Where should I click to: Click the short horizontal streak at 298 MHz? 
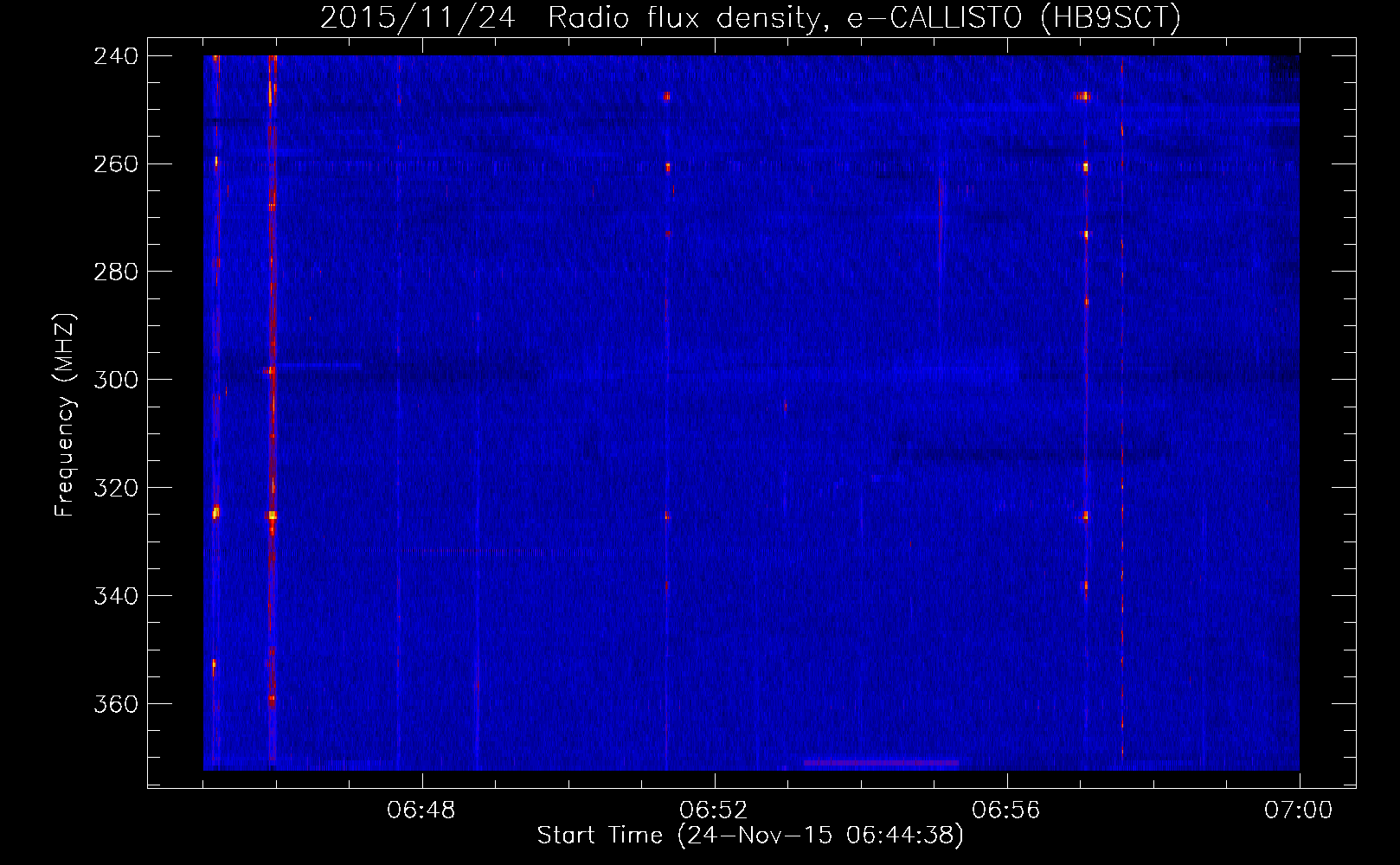[x=318, y=366]
